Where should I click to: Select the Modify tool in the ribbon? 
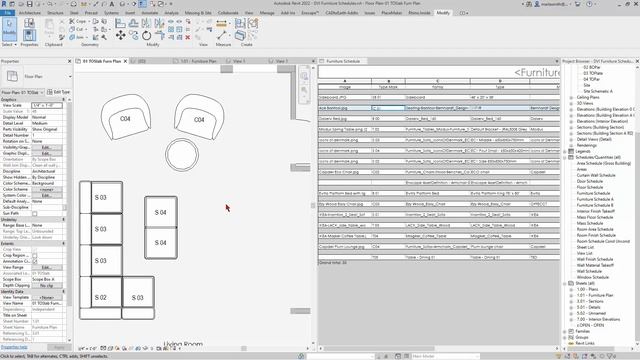[x=9, y=29]
